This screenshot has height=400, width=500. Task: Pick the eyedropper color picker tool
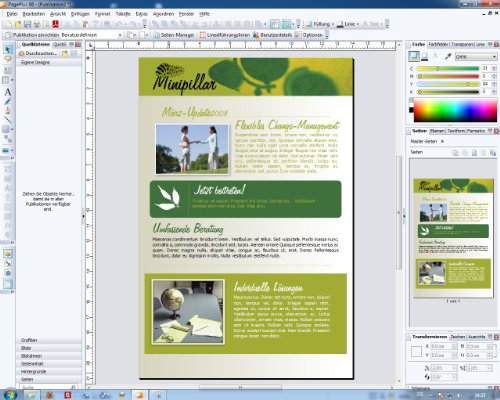(448, 57)
